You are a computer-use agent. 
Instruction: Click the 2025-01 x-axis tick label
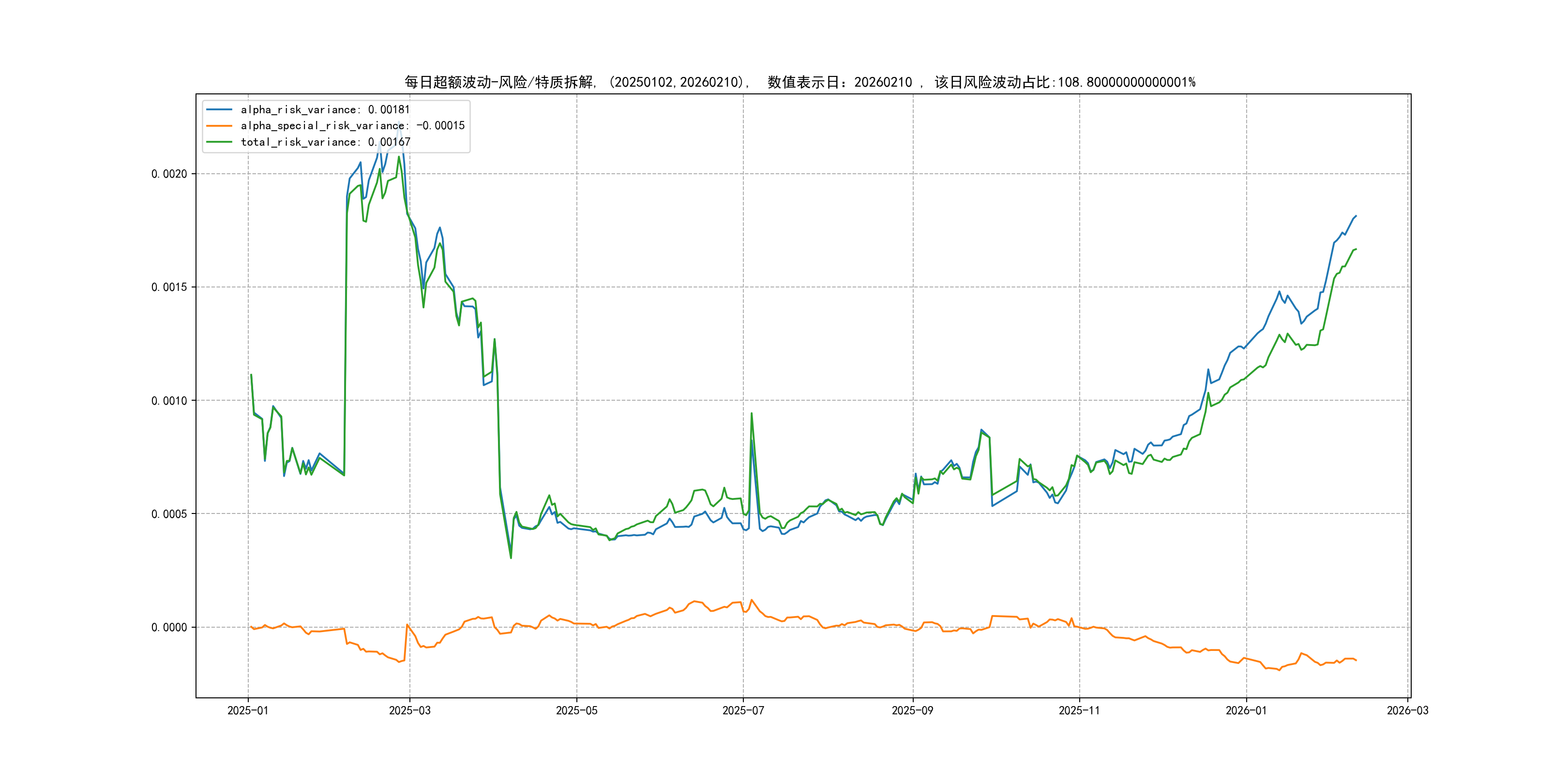[x=248, y=710]
